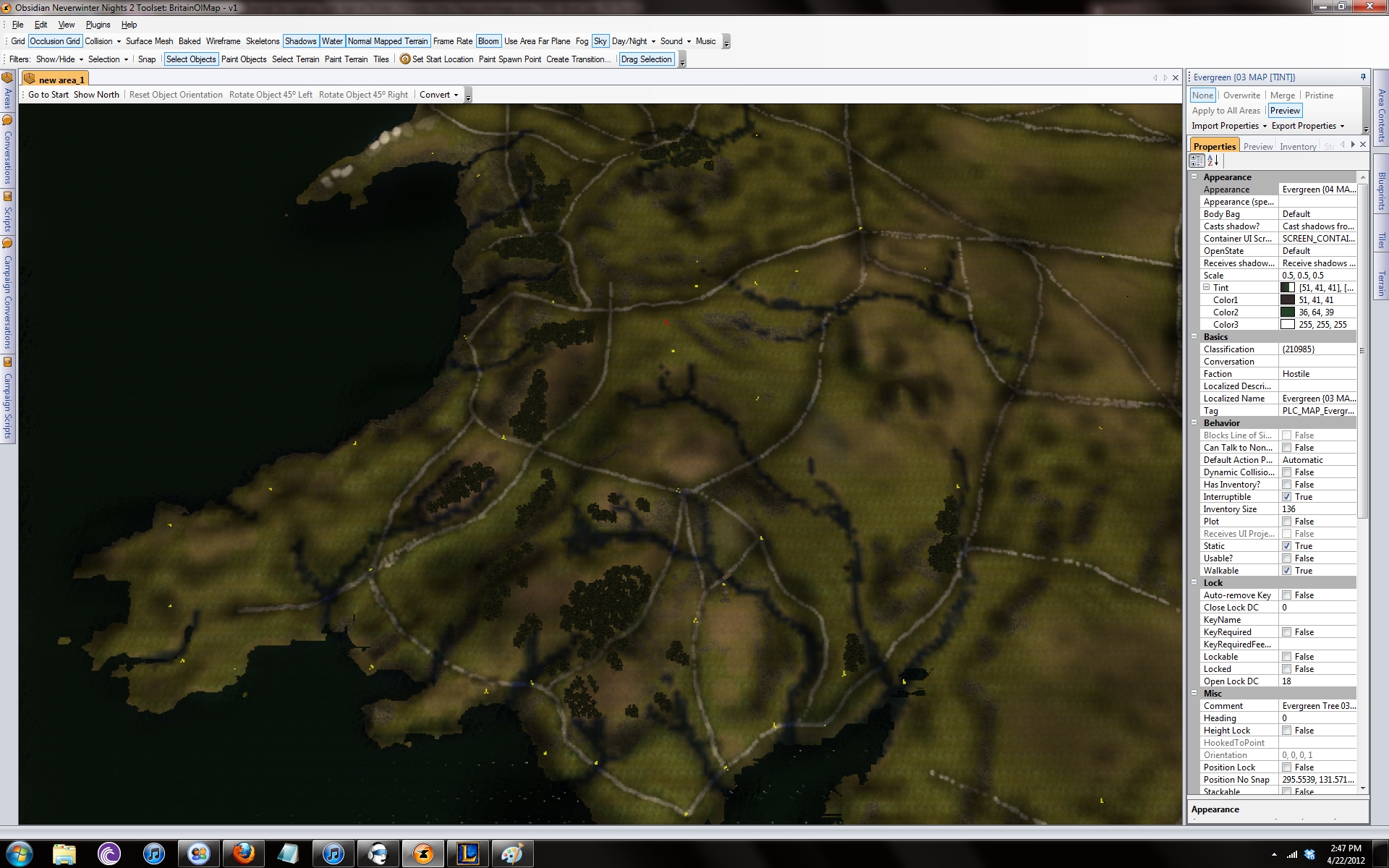Open the Import Properties dropdown
Screen dimensions: 1389x868
(1229, 126)
